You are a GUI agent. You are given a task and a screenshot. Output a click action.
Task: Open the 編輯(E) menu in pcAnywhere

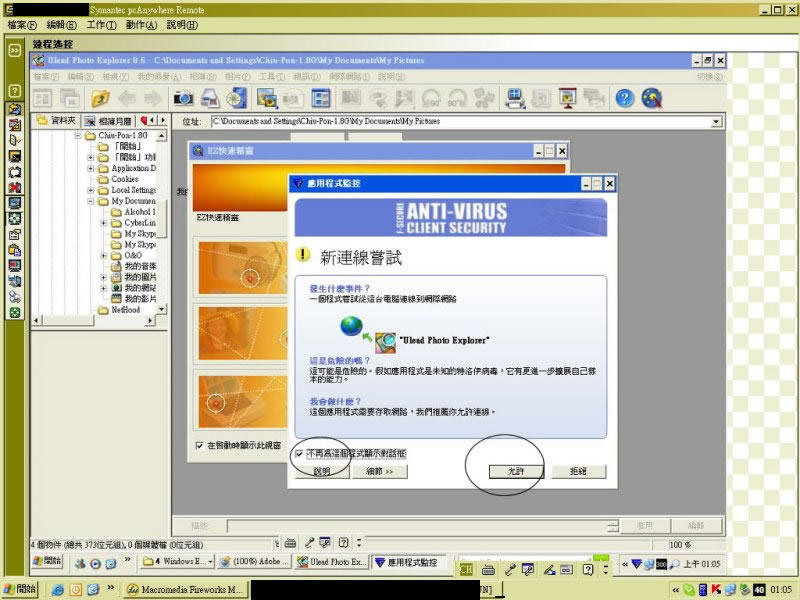point(62,24)
